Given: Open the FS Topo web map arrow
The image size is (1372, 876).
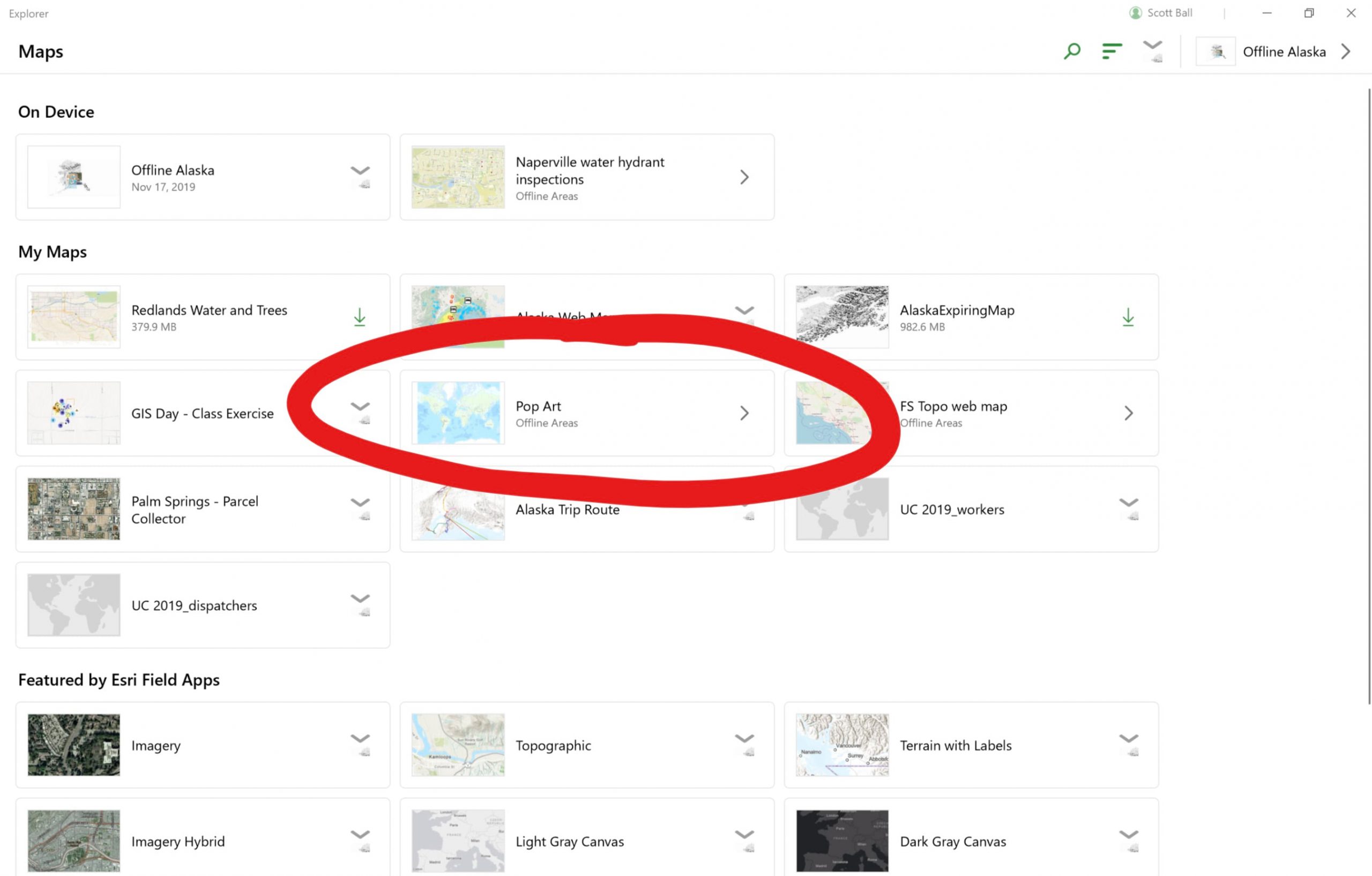Looking at the screenshot, I should [x=1129, y=413].
